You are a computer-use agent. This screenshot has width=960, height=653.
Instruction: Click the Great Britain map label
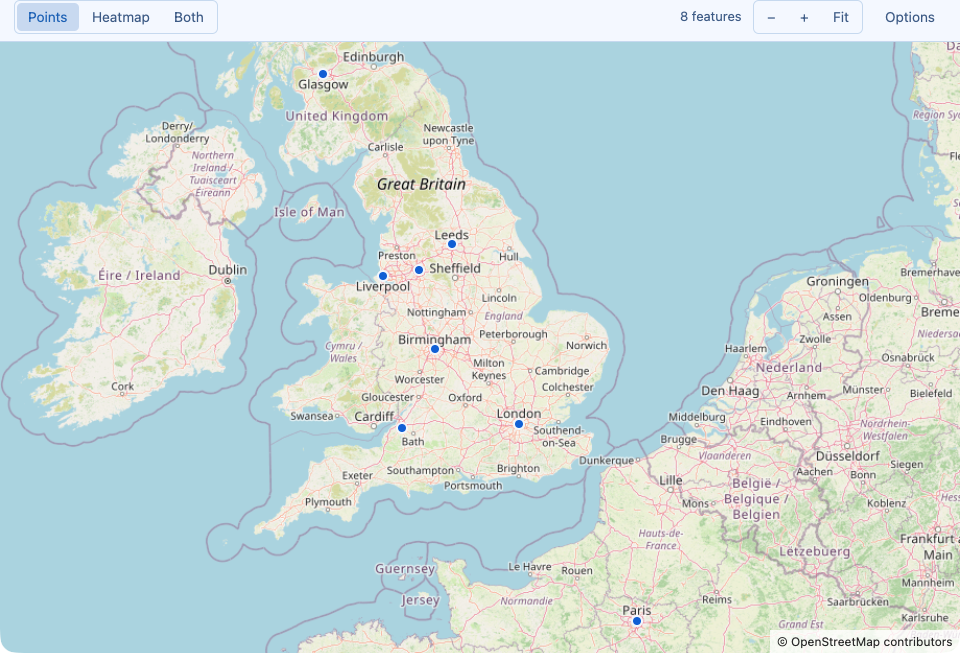[x=421, y=184]
